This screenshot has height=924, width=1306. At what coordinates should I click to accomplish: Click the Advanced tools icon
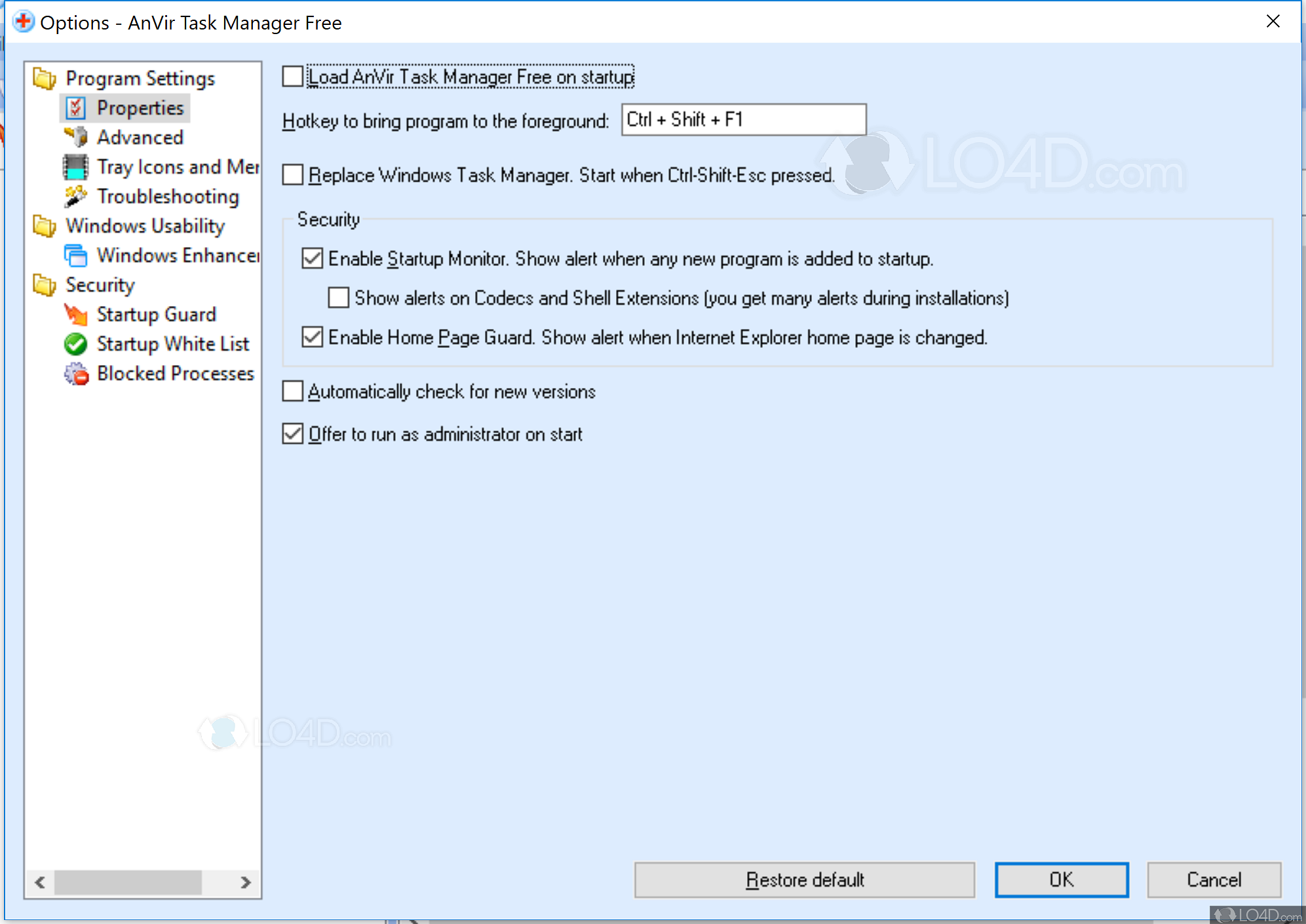click(76, 137)
